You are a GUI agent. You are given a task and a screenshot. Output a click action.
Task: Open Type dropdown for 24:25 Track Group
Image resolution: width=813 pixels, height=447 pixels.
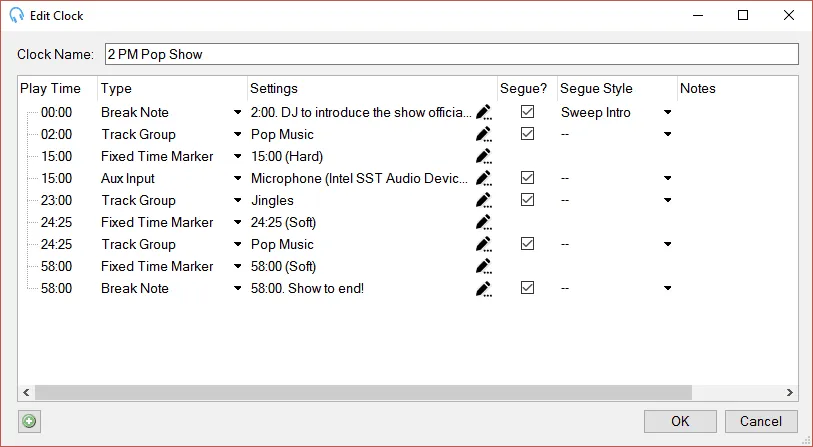[237, 244]
